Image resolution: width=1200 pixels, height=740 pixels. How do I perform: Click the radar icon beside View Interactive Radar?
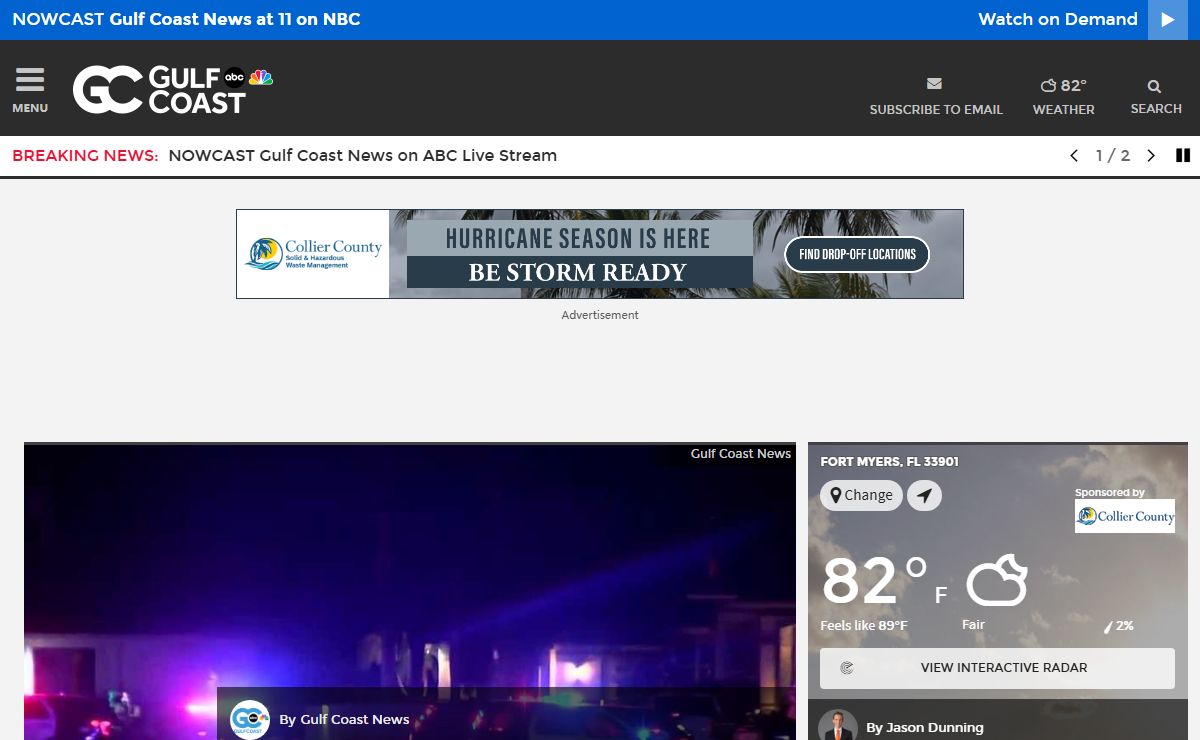point(847,668)
